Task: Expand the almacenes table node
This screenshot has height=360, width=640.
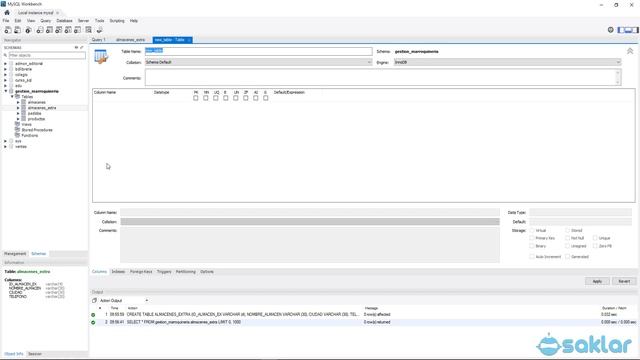Action: (x=18, y=102)
